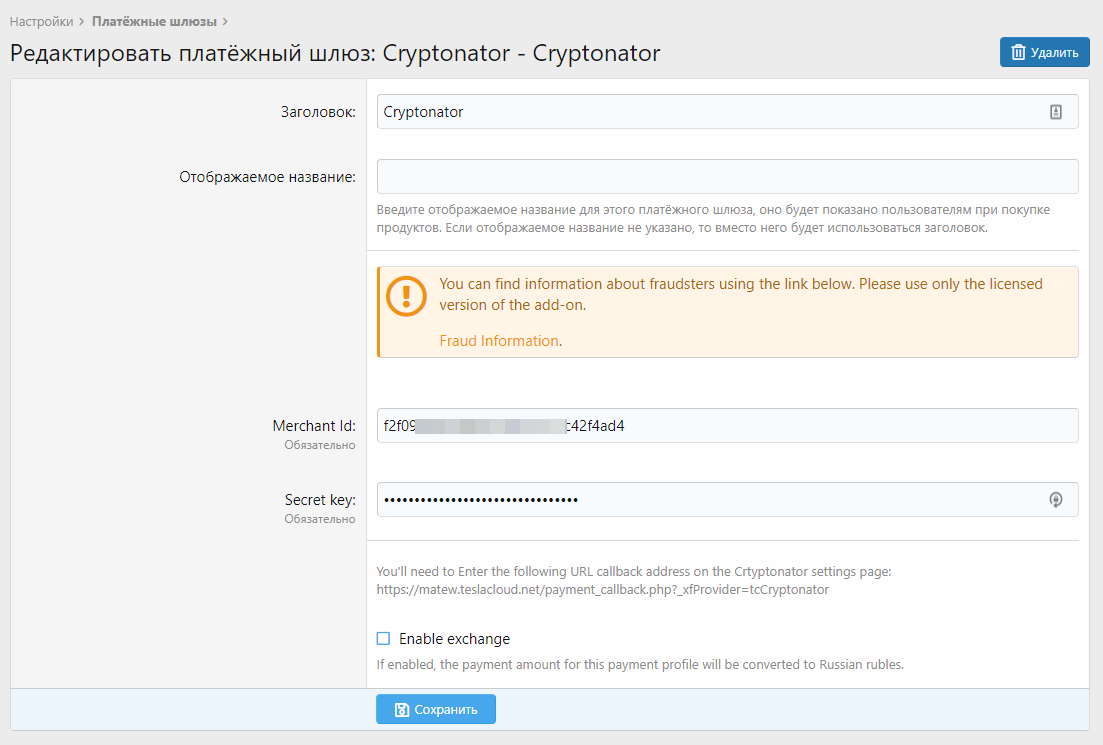Click the 'Enable exchange' label text
This screenshot has height=745, width=1103.
(x=454, y=639)
